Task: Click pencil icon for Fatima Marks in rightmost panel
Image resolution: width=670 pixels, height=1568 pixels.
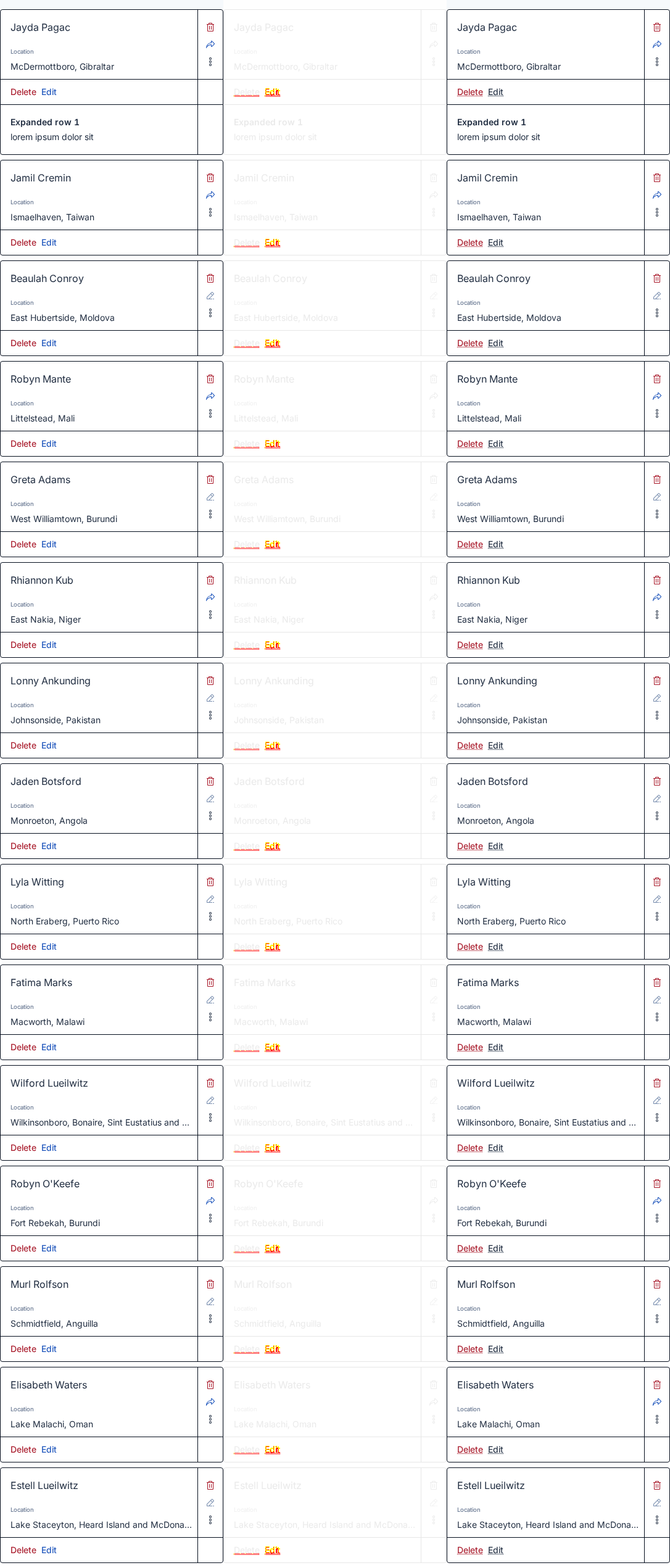Action: (x=657, y=1000)
